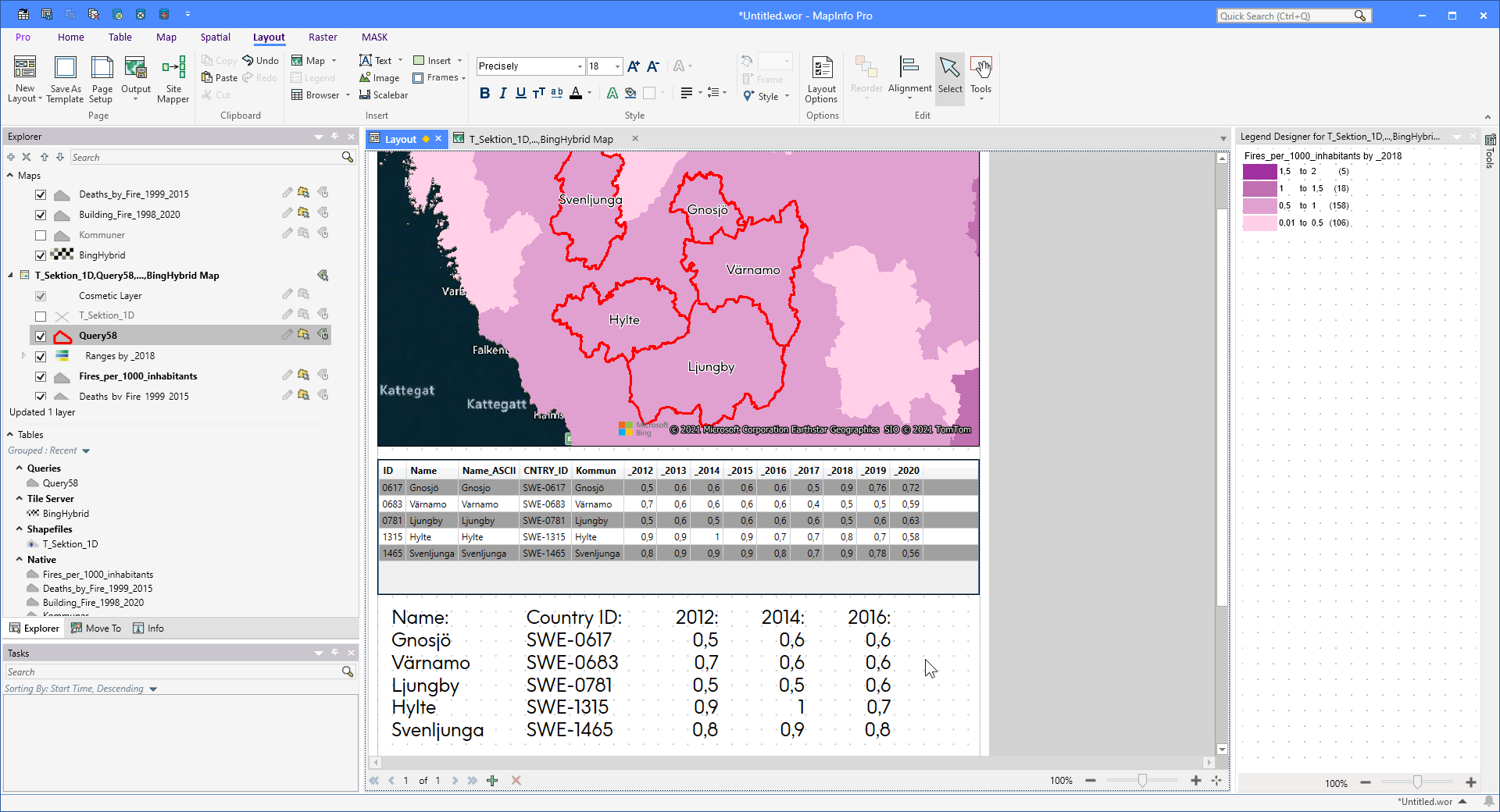The height and width of the screenshot is (812, 1500).
Task: Click the Quick Search input box
Action: (1286, 16)
